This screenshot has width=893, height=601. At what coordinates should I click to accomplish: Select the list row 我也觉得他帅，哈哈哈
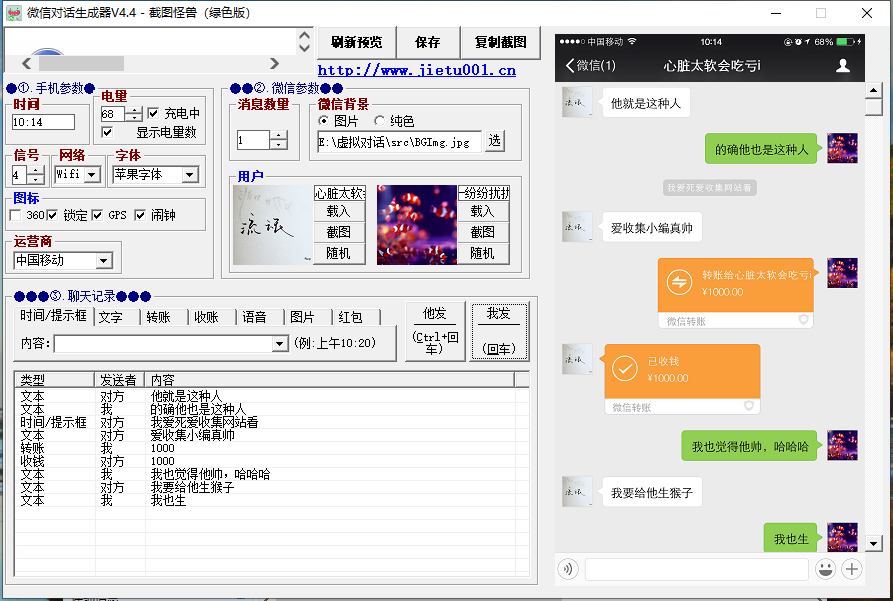click(x=271, y=475)
